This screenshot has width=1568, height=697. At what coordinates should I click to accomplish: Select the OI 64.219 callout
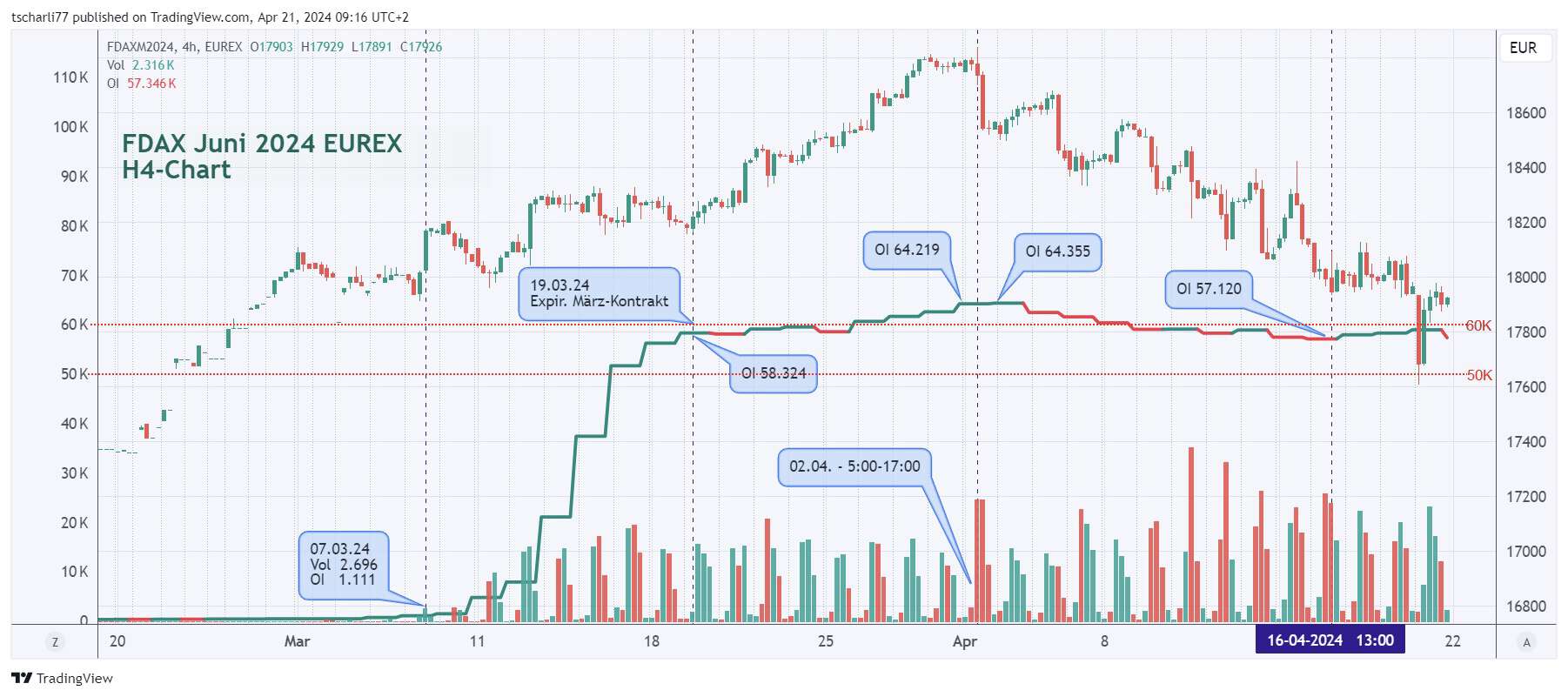(907, 250)
